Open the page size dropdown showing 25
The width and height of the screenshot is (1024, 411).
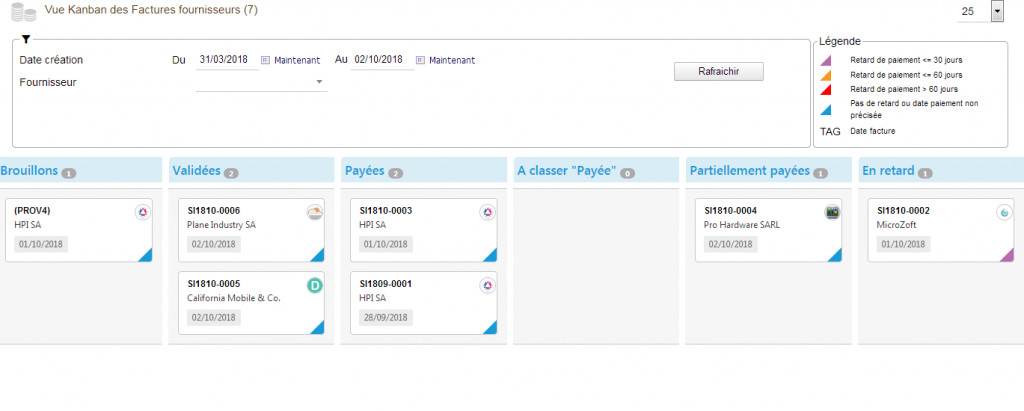tap(997, 12)
